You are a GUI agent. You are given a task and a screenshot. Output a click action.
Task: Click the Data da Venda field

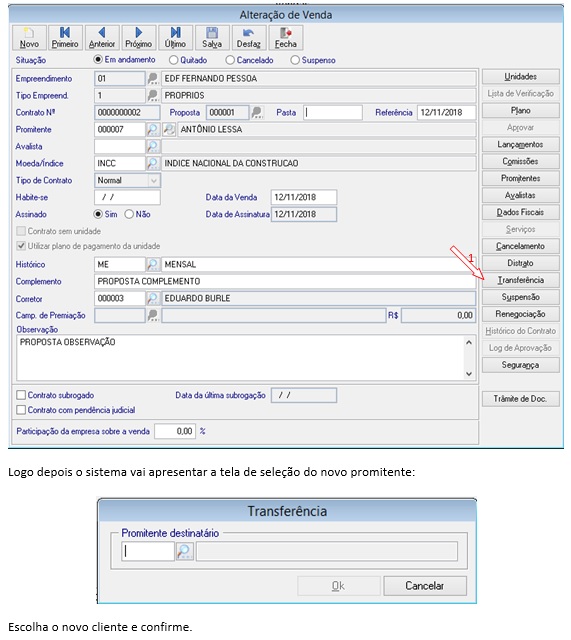304,197
